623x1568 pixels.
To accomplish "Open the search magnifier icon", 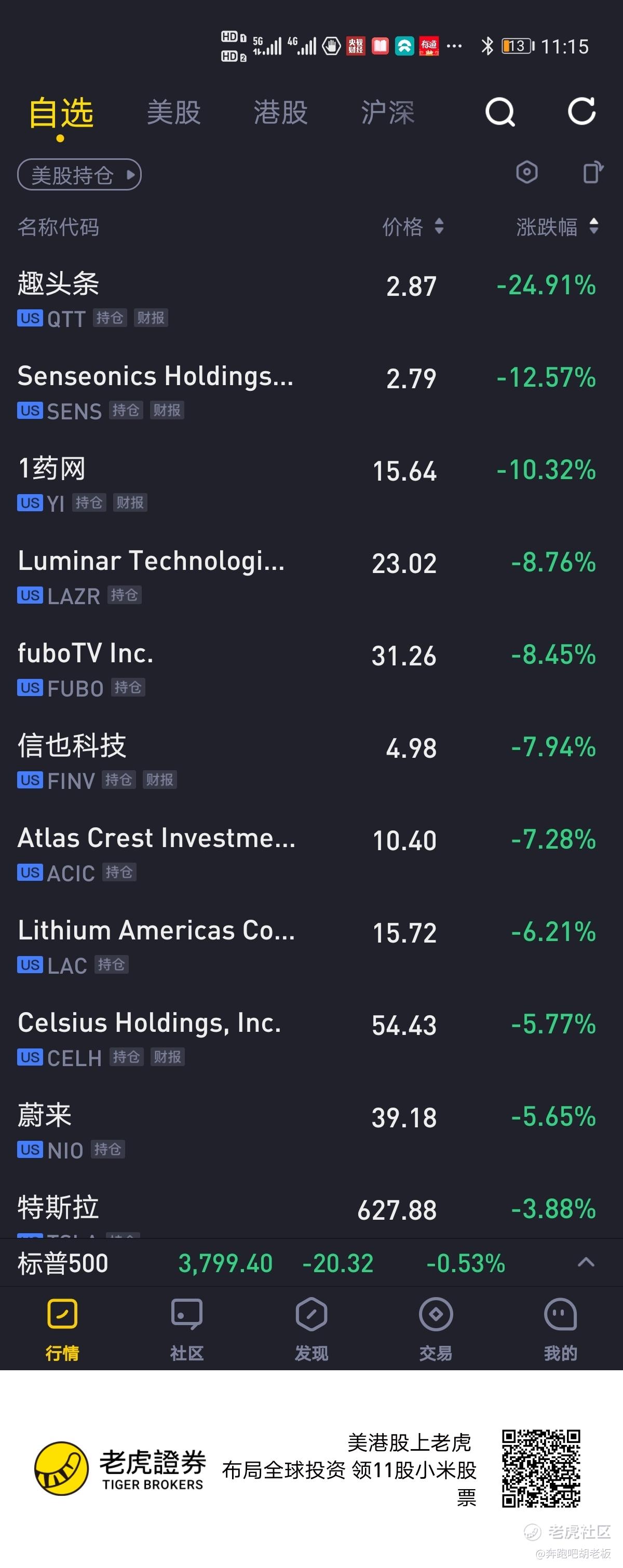I will point(500,112).
